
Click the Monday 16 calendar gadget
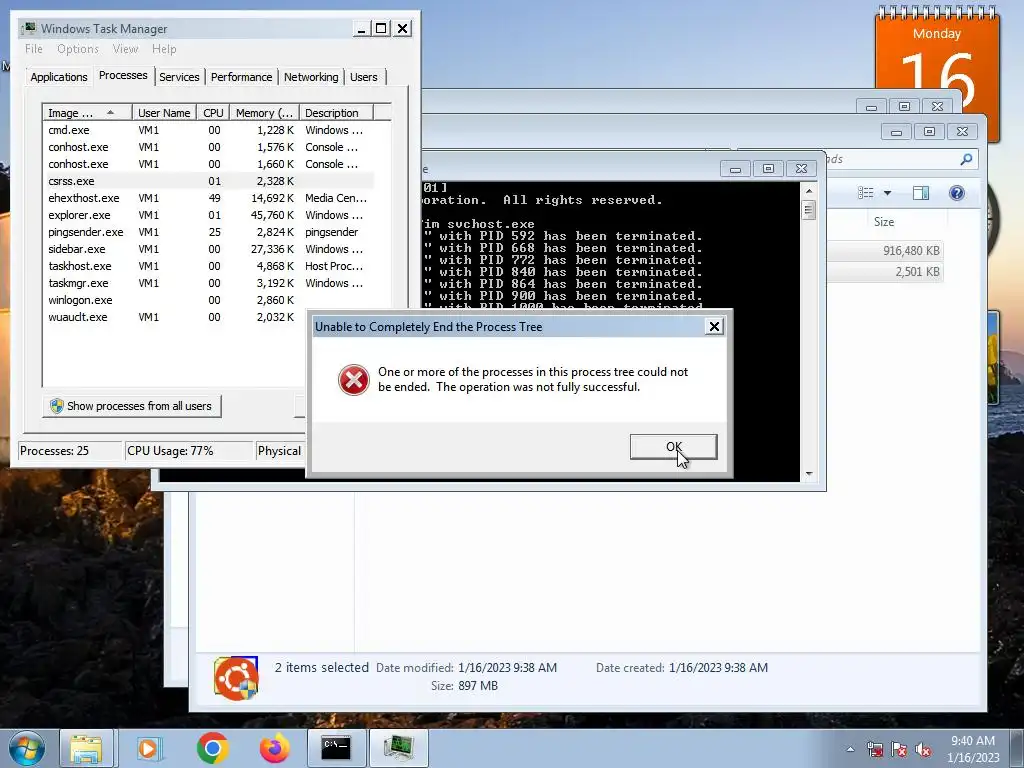tap(936, 59)
